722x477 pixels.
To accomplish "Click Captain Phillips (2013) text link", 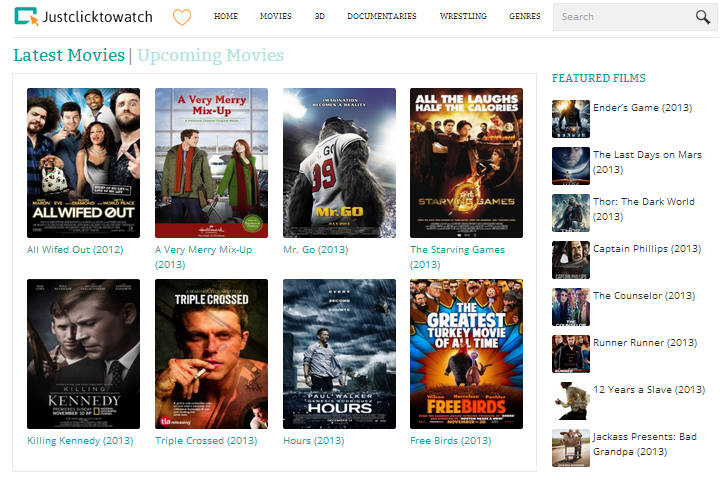I will (x=647, y=249).
